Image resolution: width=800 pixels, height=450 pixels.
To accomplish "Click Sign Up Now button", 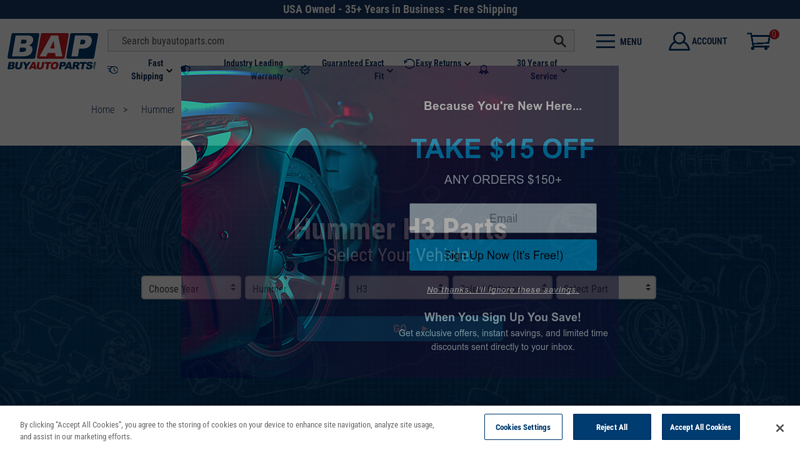I will (503, 255).
